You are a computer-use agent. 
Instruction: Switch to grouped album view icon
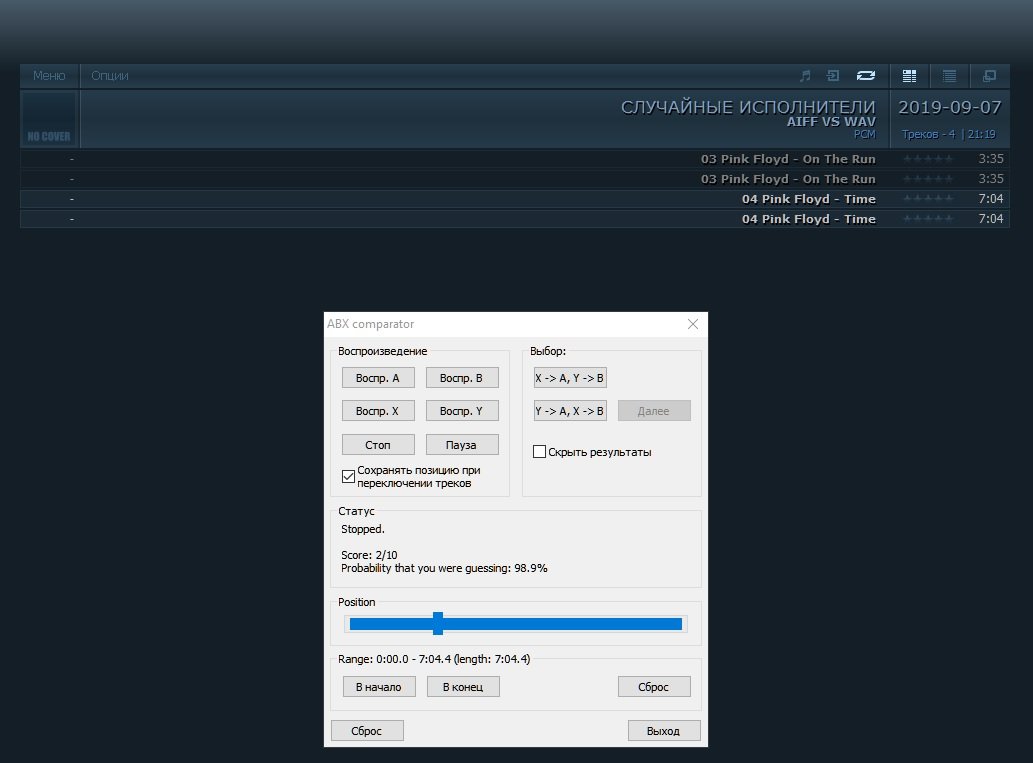[x=909, y=76]
